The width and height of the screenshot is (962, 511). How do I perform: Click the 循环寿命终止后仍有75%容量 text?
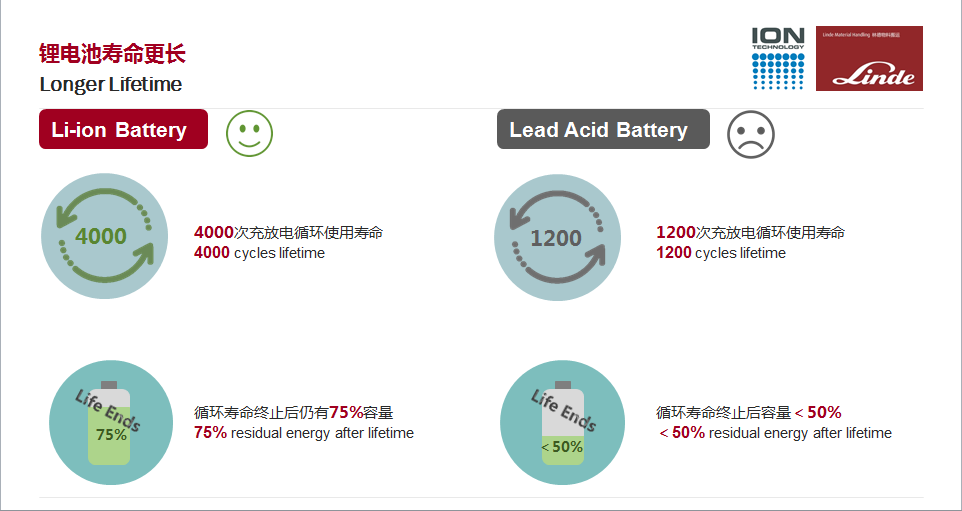click(293, 412)
